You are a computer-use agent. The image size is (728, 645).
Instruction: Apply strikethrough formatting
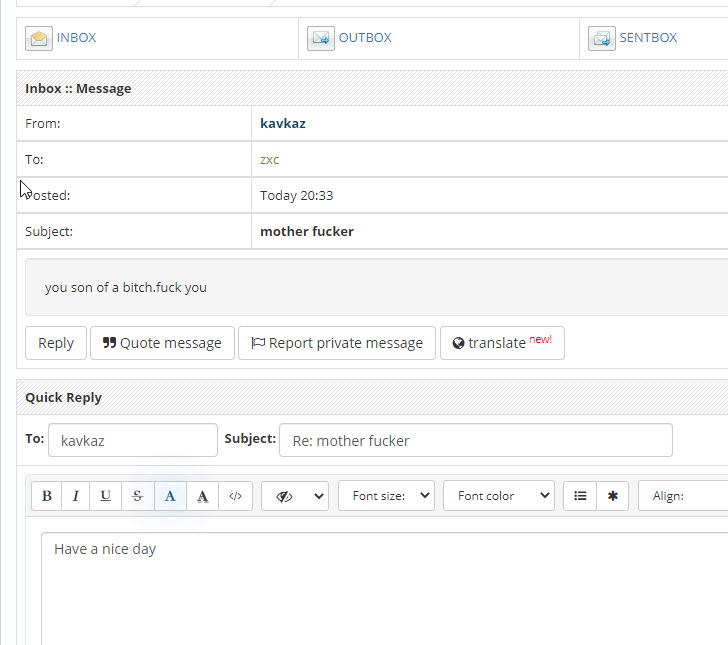pos(138,496)
